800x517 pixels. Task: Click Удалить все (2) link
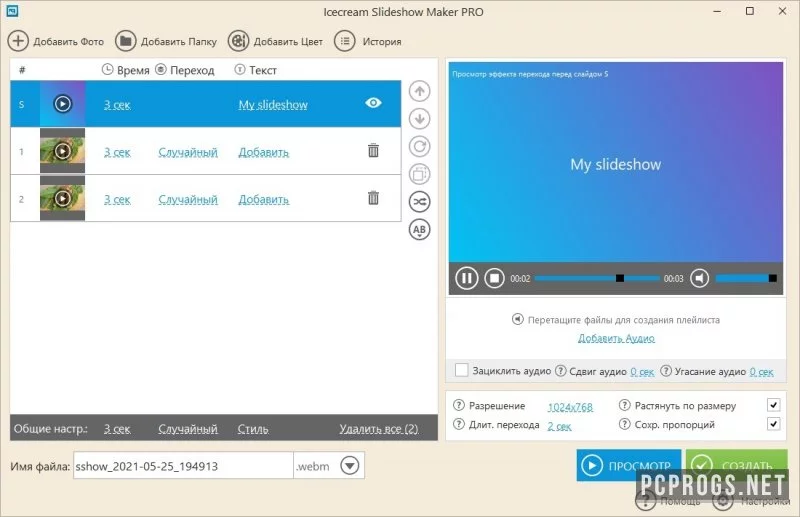379,429
